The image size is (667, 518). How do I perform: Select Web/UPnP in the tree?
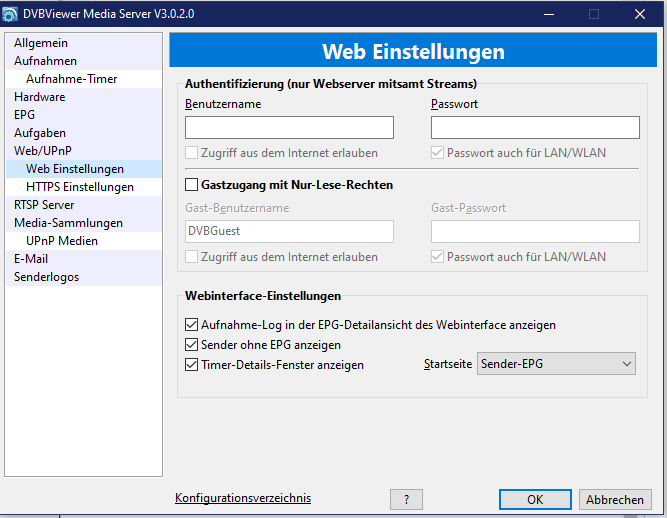[84, 151]
